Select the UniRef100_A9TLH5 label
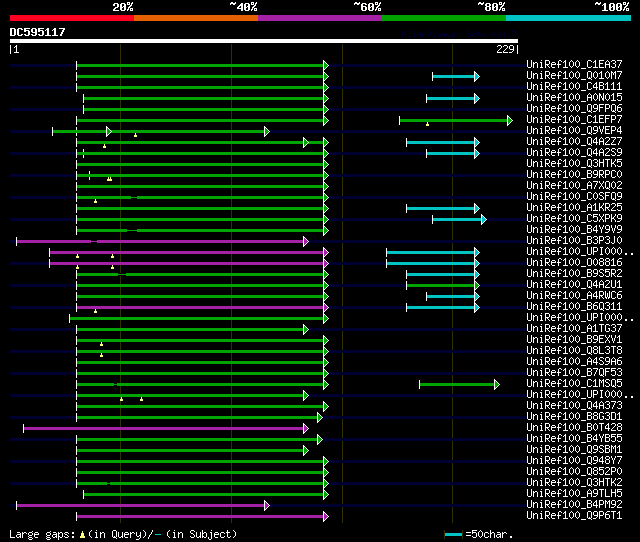Viewport: 640px width, 542px height. tap(574, 494)
